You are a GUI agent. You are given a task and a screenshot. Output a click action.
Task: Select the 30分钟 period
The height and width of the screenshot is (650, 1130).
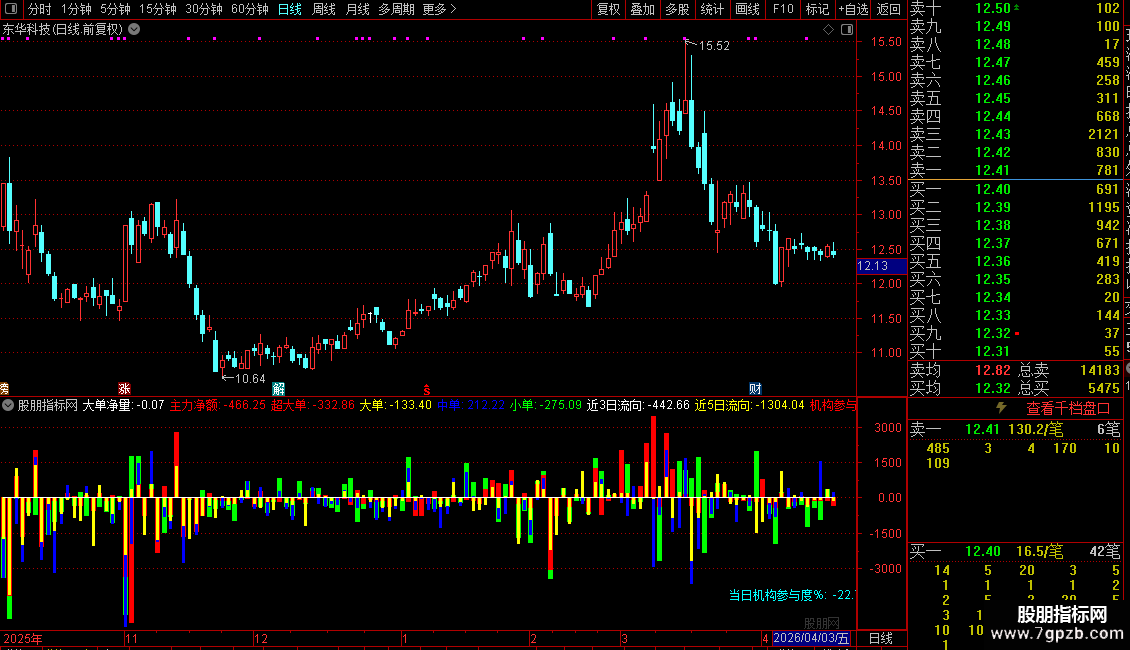coord(204,9)
